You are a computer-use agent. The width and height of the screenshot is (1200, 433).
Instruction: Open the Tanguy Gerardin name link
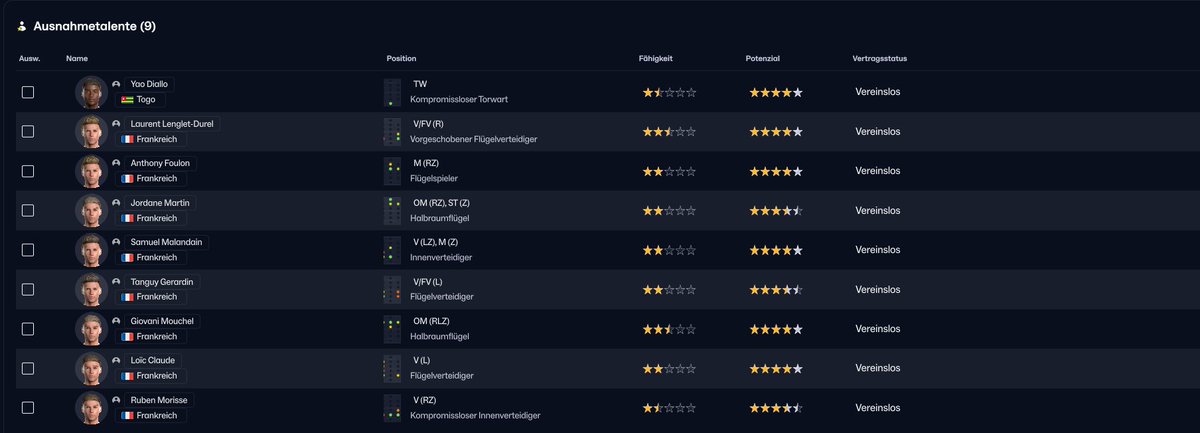click(164, 282)
